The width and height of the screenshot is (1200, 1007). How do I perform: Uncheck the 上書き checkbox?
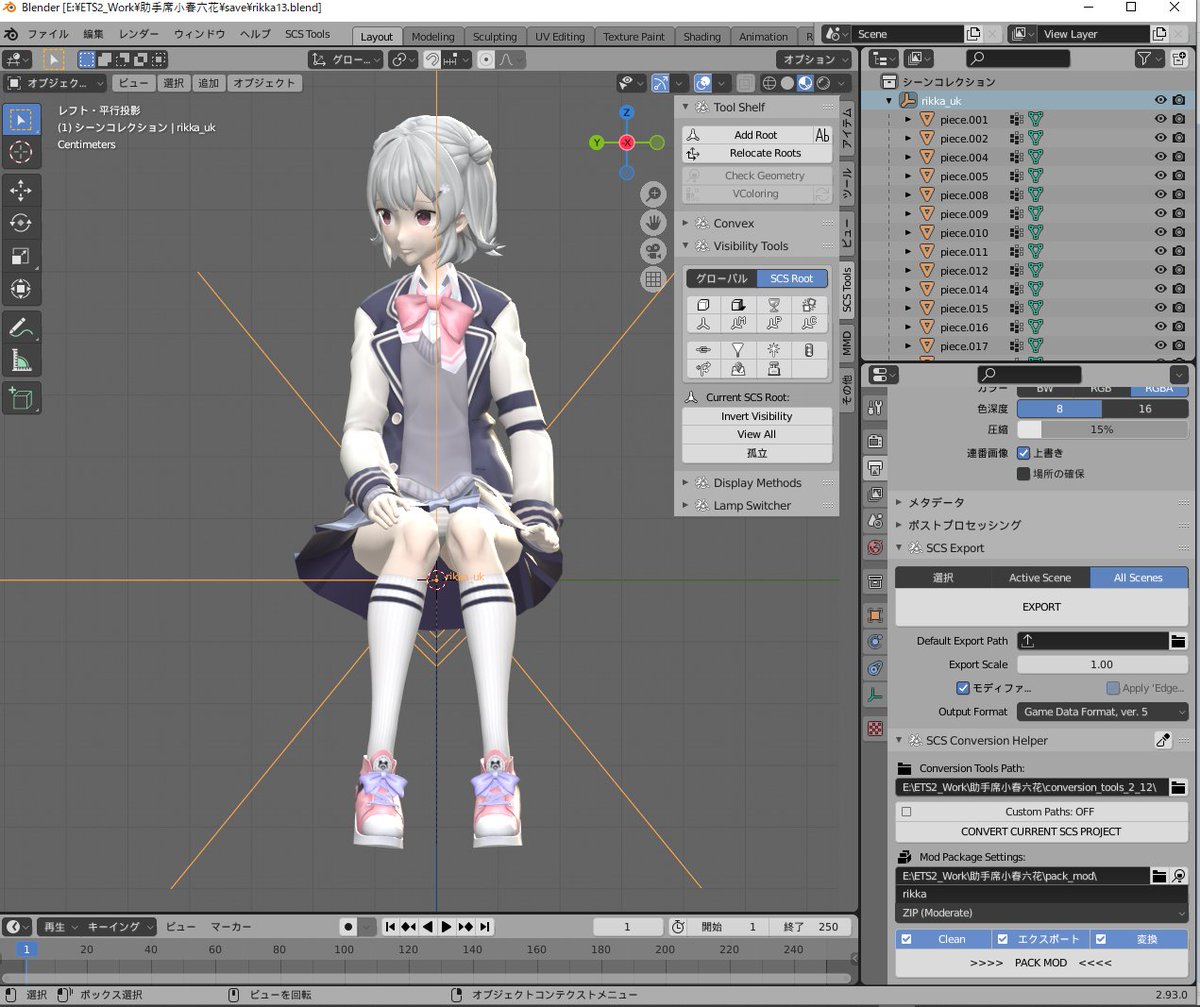pyautogui.click(x=1023, y=453)
